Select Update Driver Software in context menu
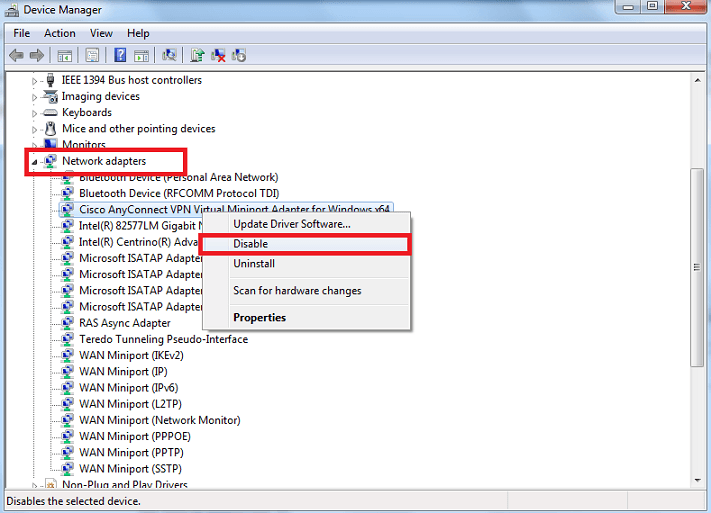Image resolution: width=711 pixels, height=513 pixels. coord(291,224)
